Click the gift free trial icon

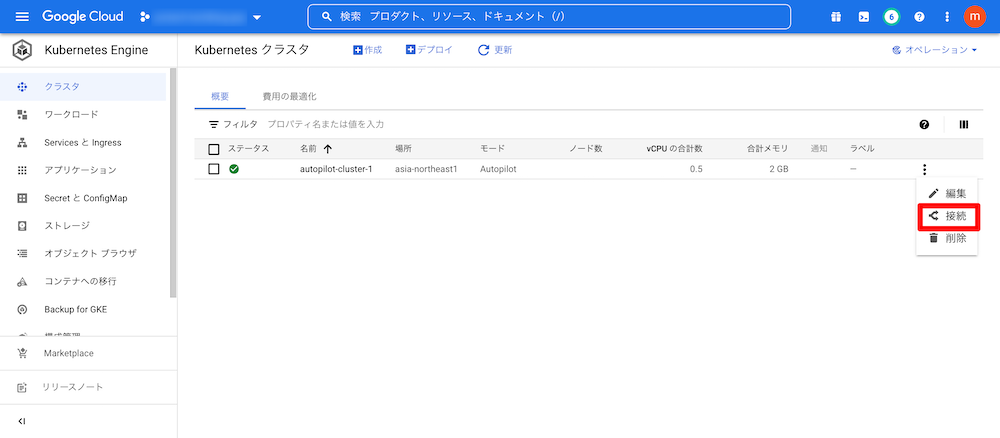(x=836, y=17)
